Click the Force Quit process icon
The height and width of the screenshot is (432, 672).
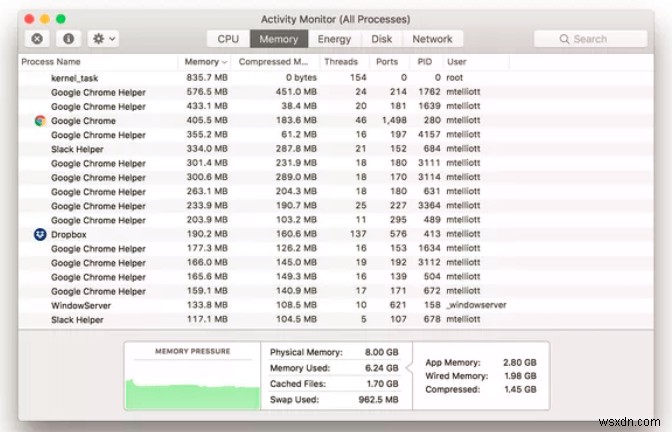pos(37,39)
